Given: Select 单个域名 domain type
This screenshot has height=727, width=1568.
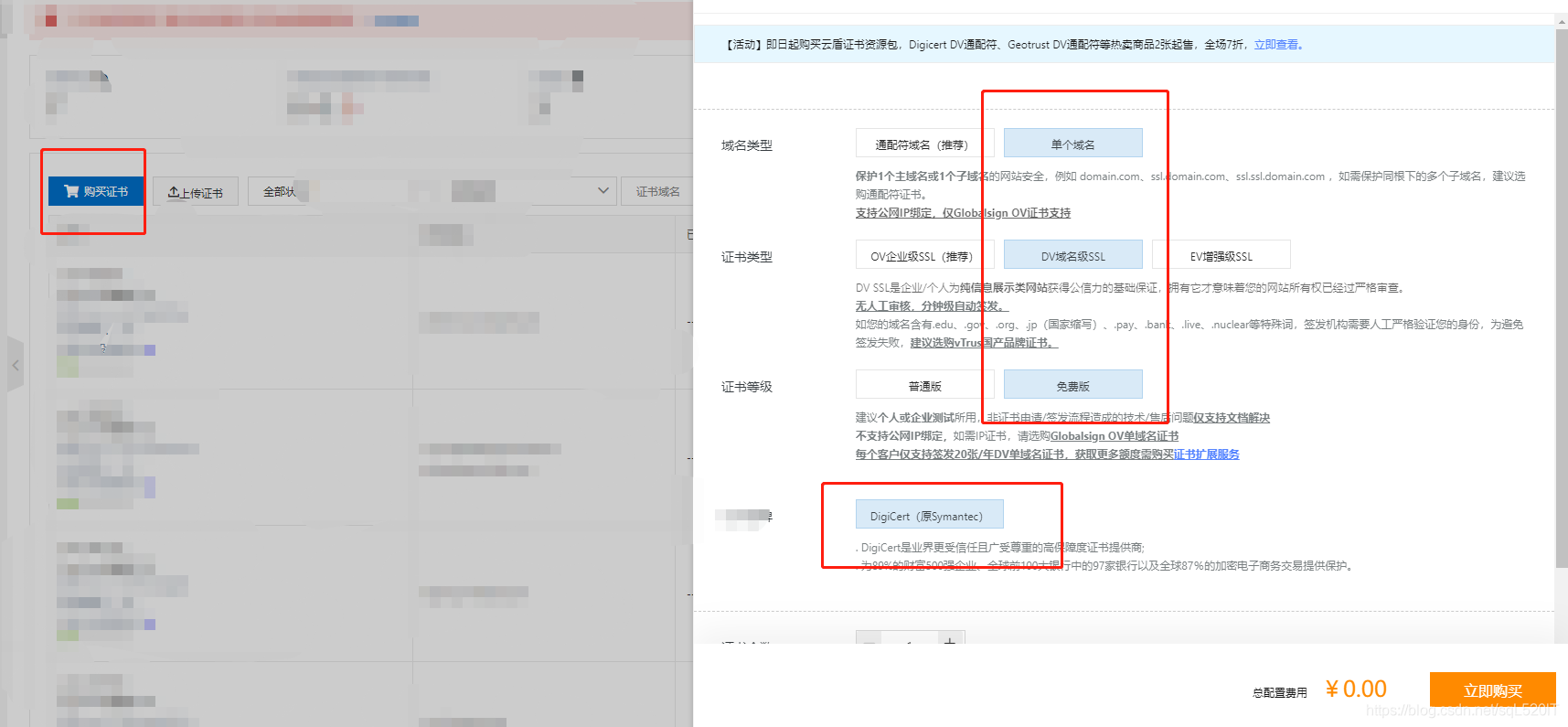Looking at the screenshot, I should point(1072,144).
